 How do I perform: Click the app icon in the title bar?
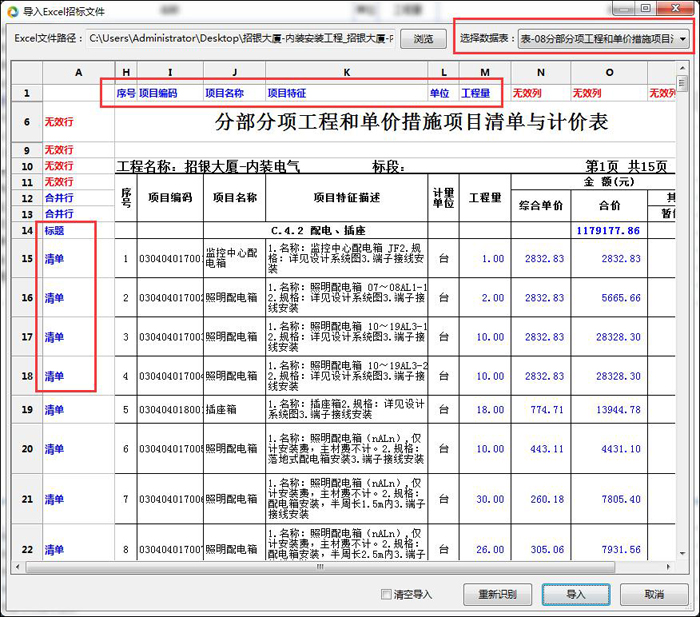coord(13,11)
